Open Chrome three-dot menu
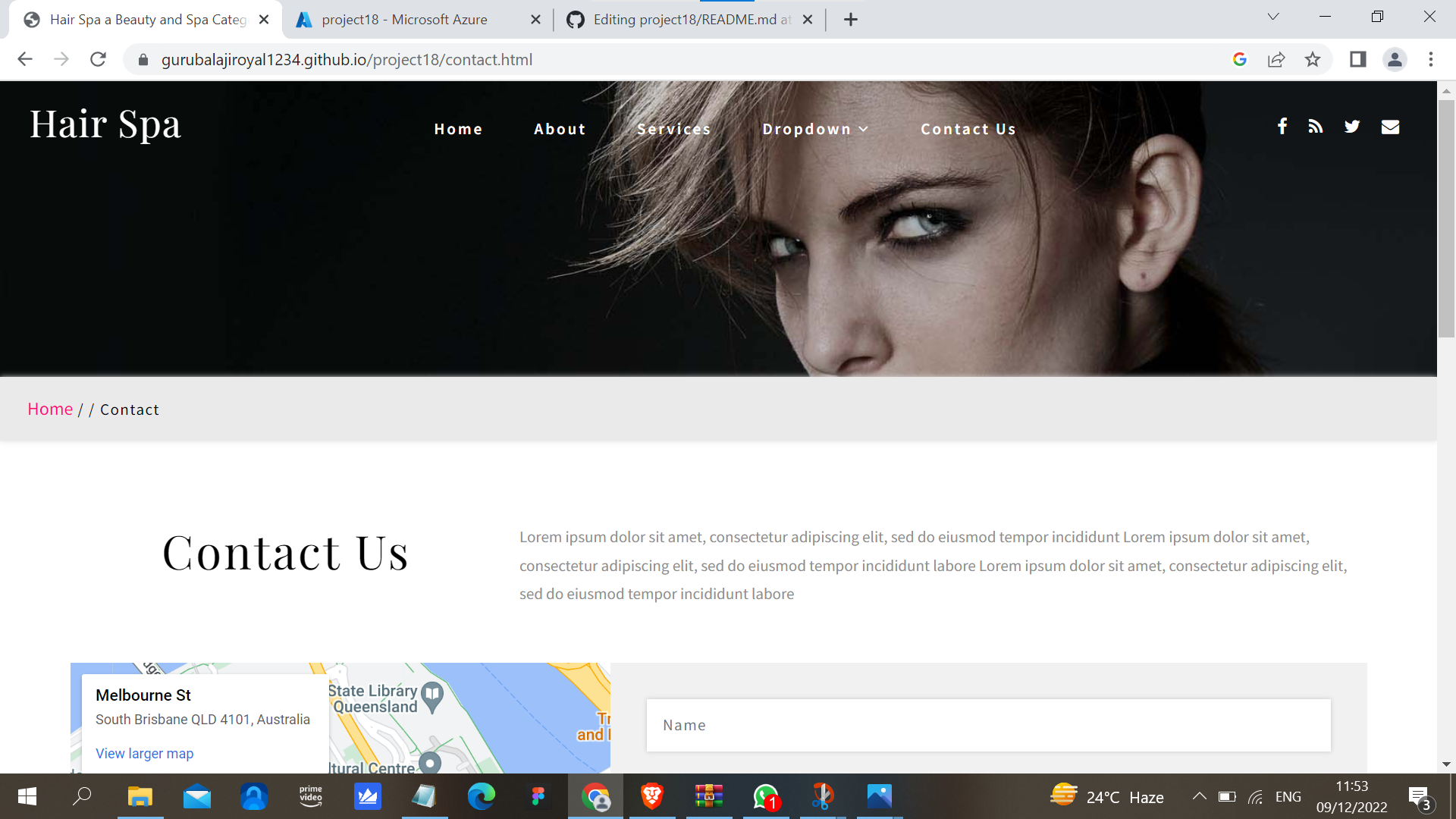The image size is (1456, 819). coord(1431,59)
